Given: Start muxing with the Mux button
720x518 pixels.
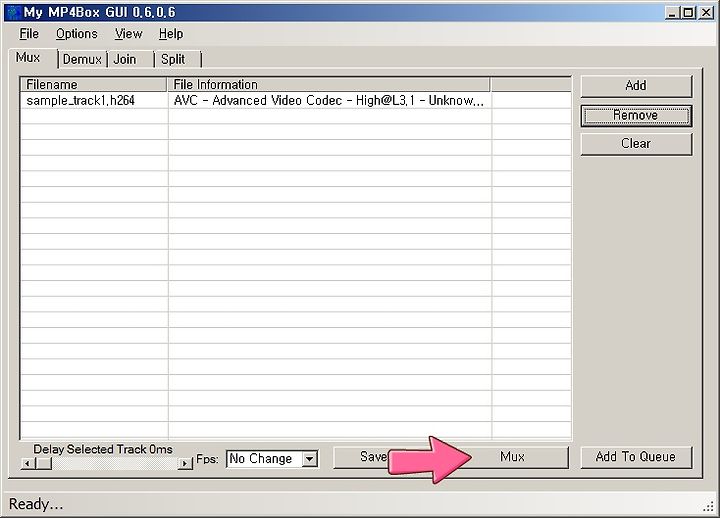Looking at the screenshot, I should [x=512, y=457].
